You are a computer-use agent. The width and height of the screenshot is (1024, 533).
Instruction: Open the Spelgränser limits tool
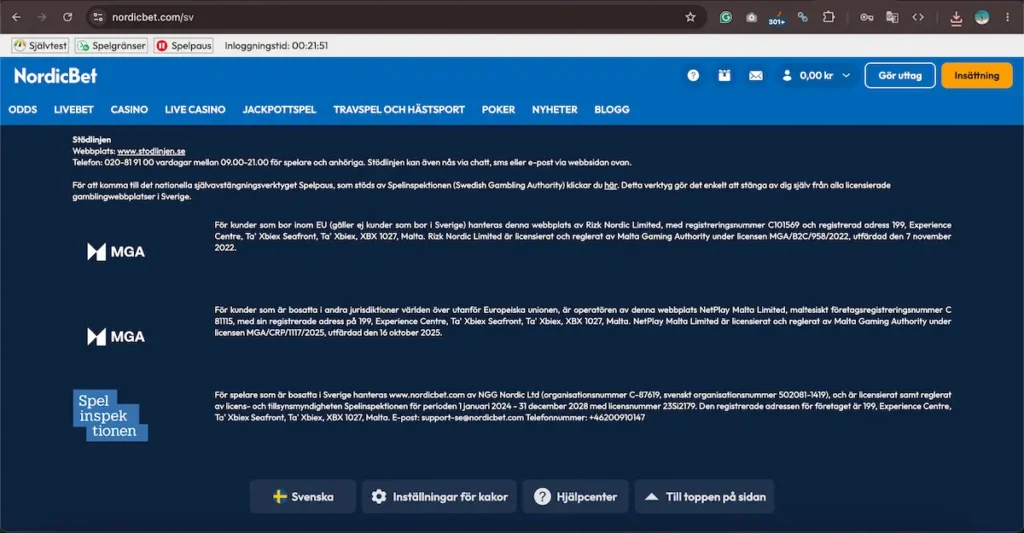[x=112, y=46]
